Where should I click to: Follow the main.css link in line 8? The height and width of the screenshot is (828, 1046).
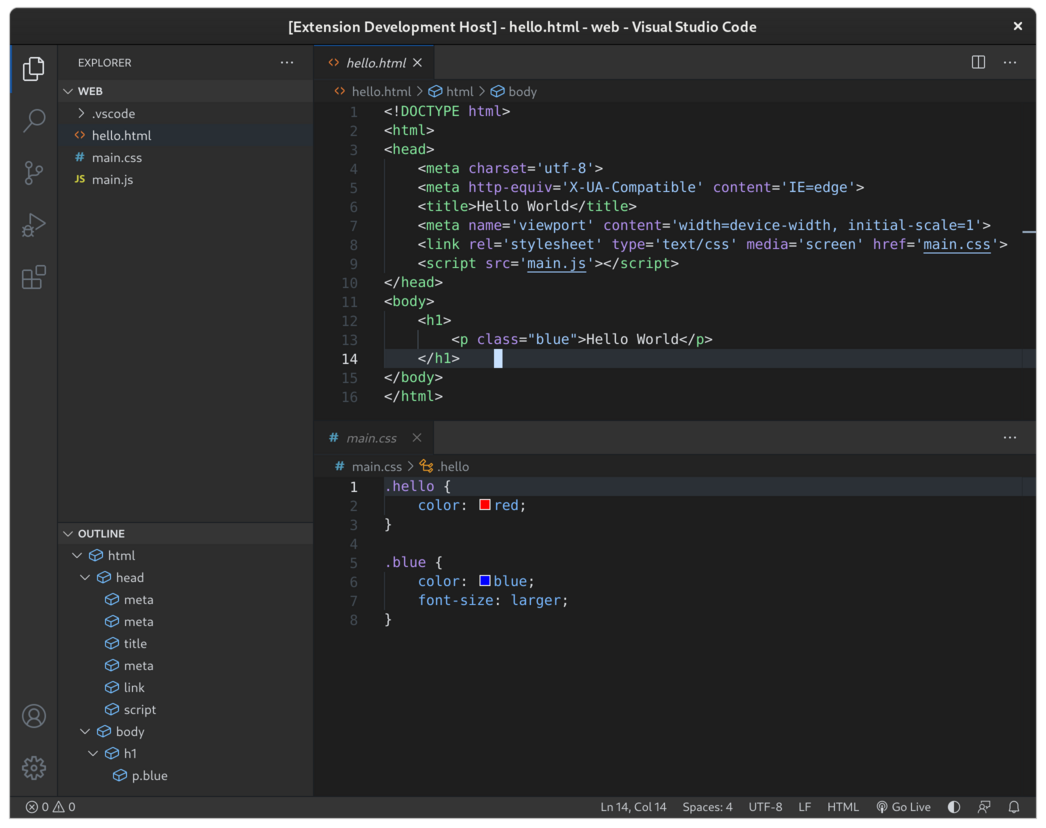tap(957, 244)
